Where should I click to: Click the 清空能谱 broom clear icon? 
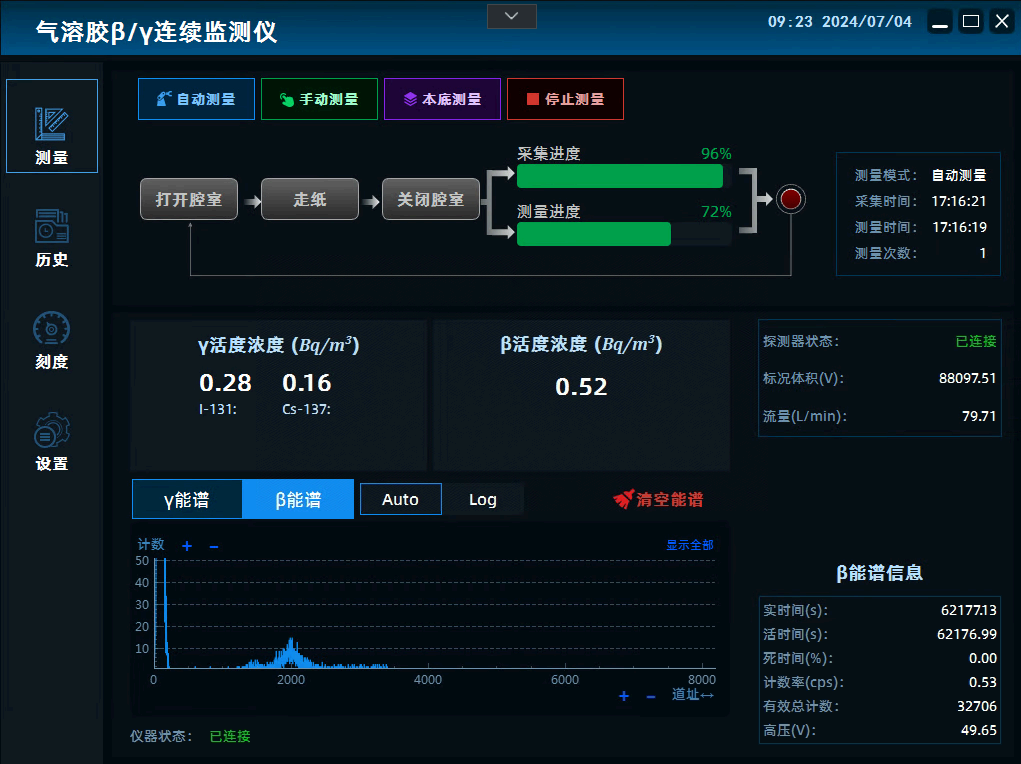click(624, 499)
